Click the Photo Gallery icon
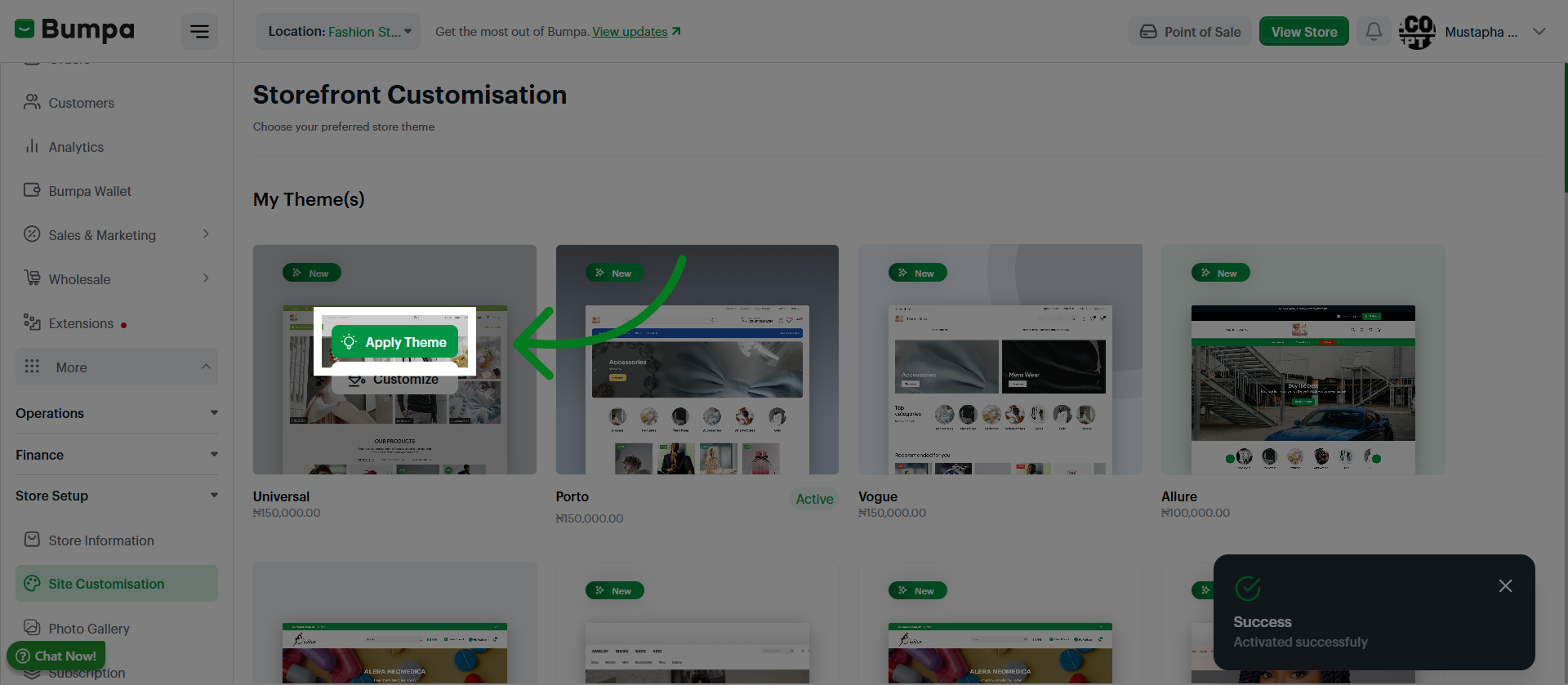 click(32, 628)
